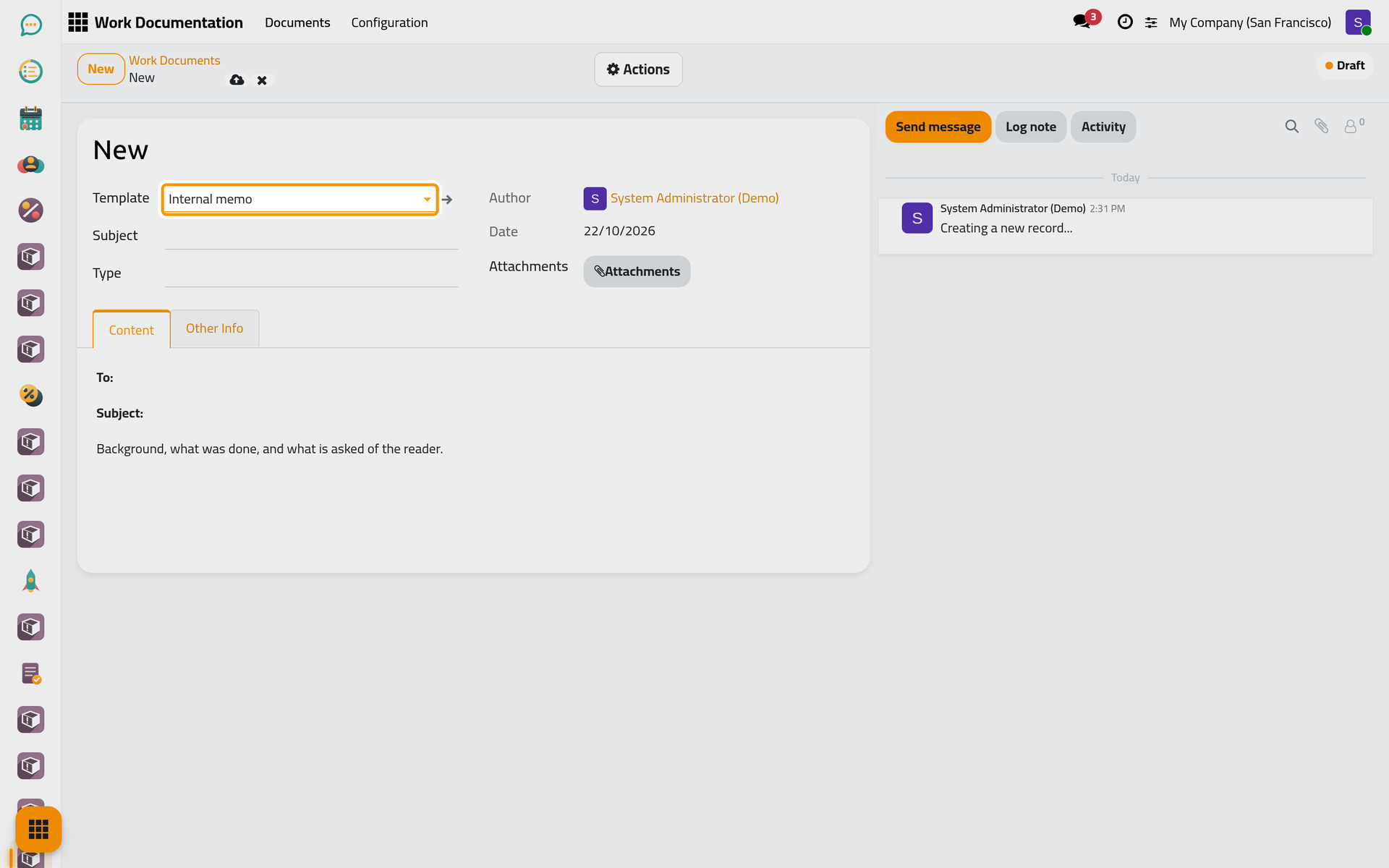Click the Log note button

[1031, 127]
